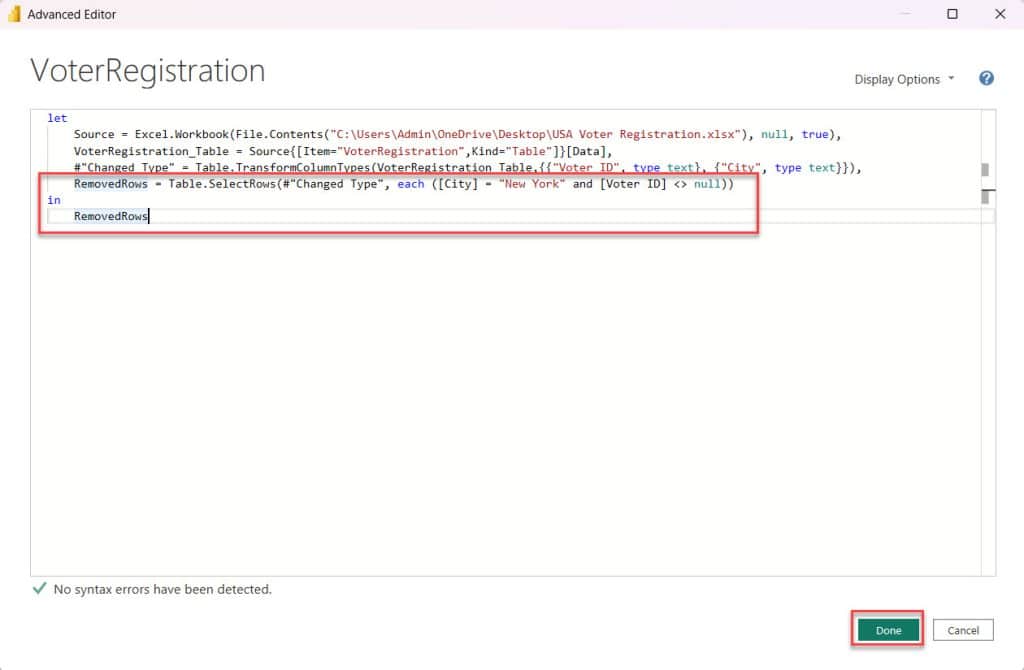The height and width of the screenshot is (670, 1024).
Task: Open the help question mark icon
Action: tap(986, 78)
